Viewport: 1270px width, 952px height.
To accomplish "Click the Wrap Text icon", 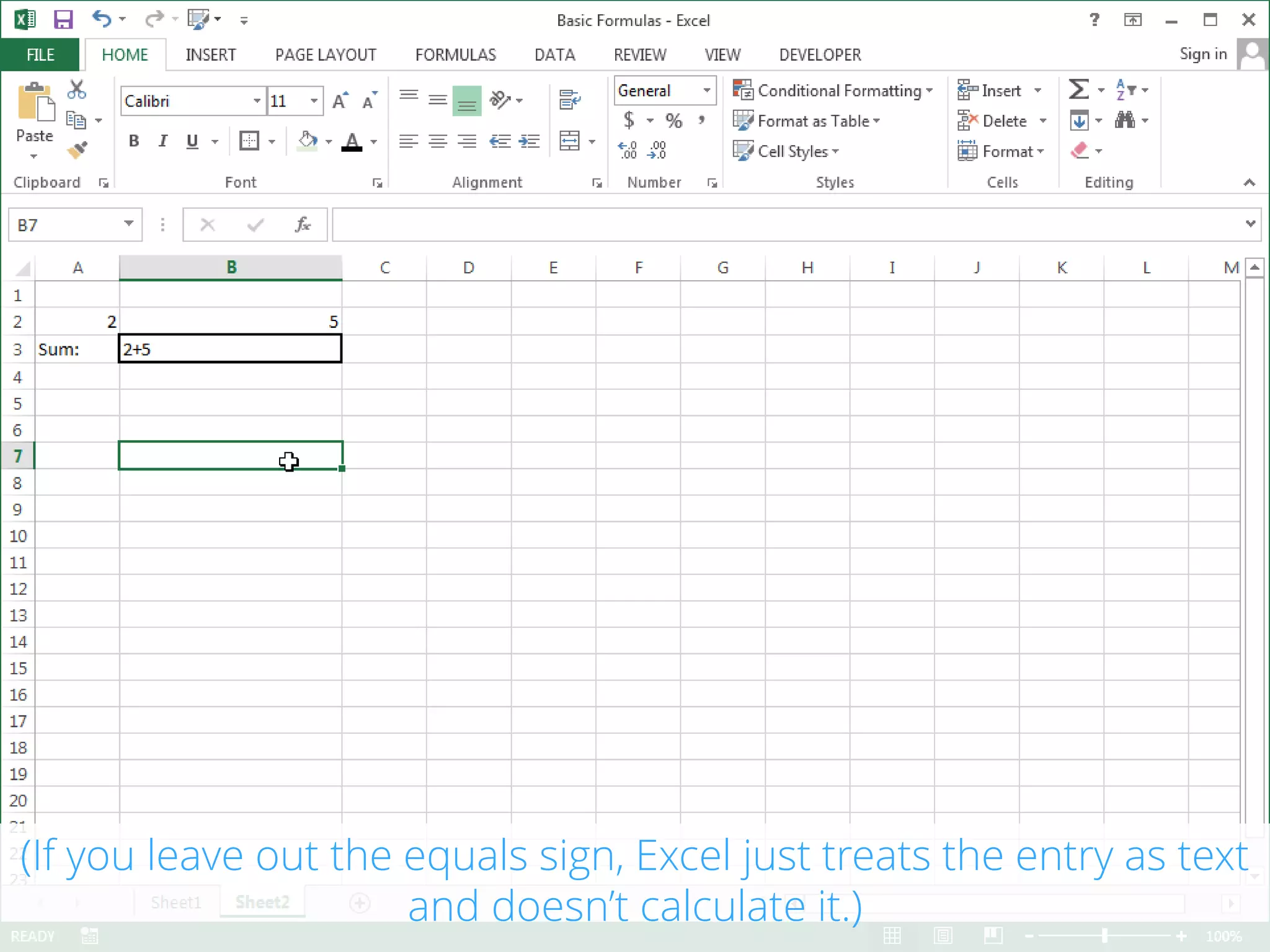I will click(x=569, y=99).
